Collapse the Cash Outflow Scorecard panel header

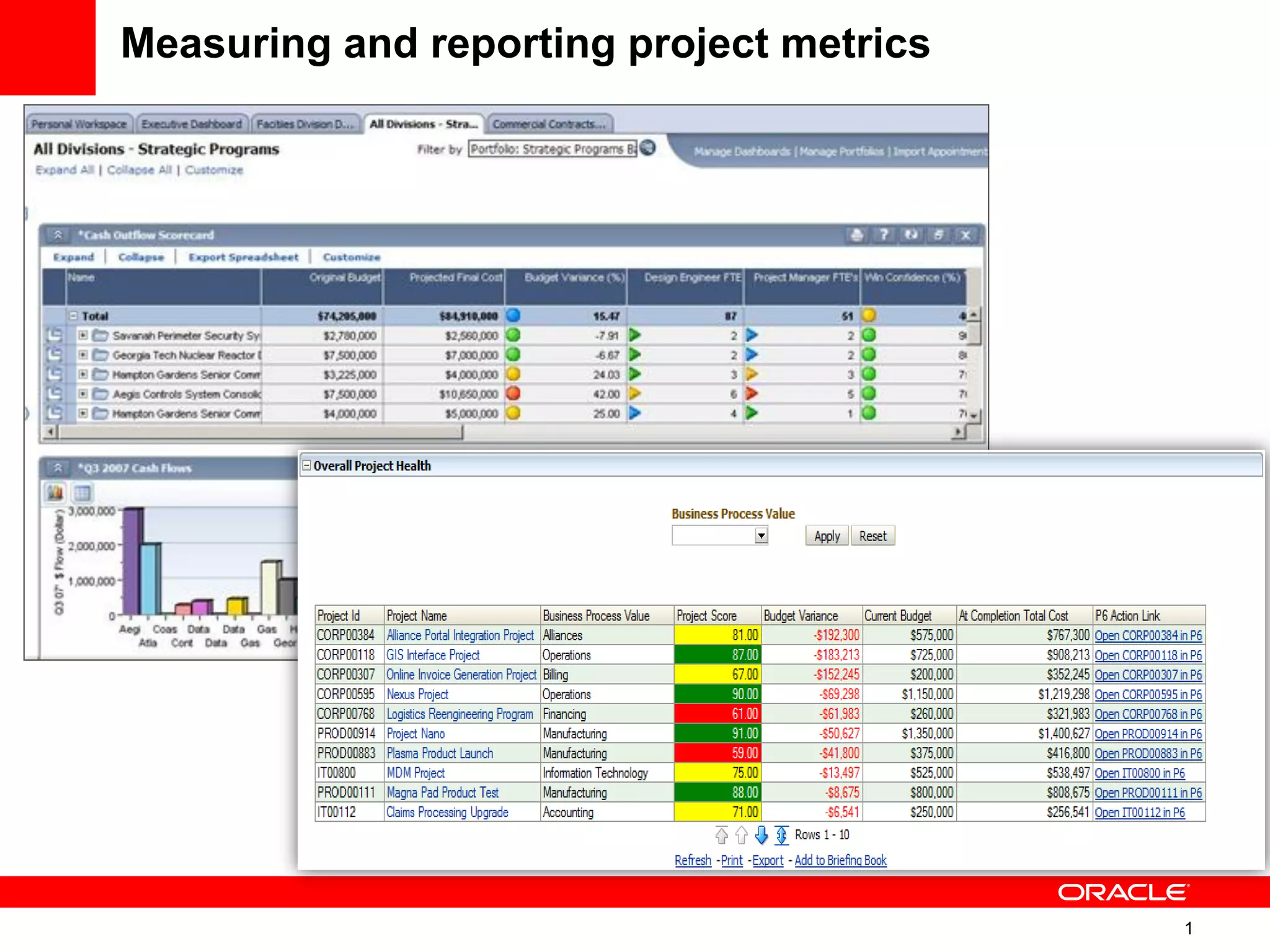(57, 235)
